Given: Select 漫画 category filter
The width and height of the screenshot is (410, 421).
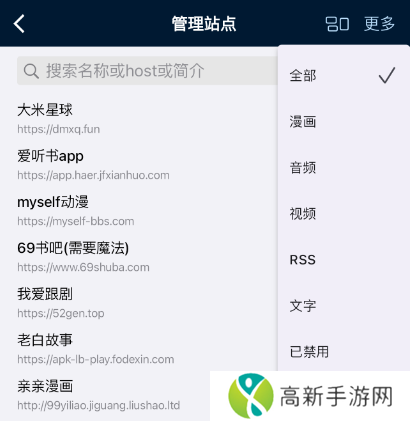Looking at the screenshot, I should coord(343,122).
